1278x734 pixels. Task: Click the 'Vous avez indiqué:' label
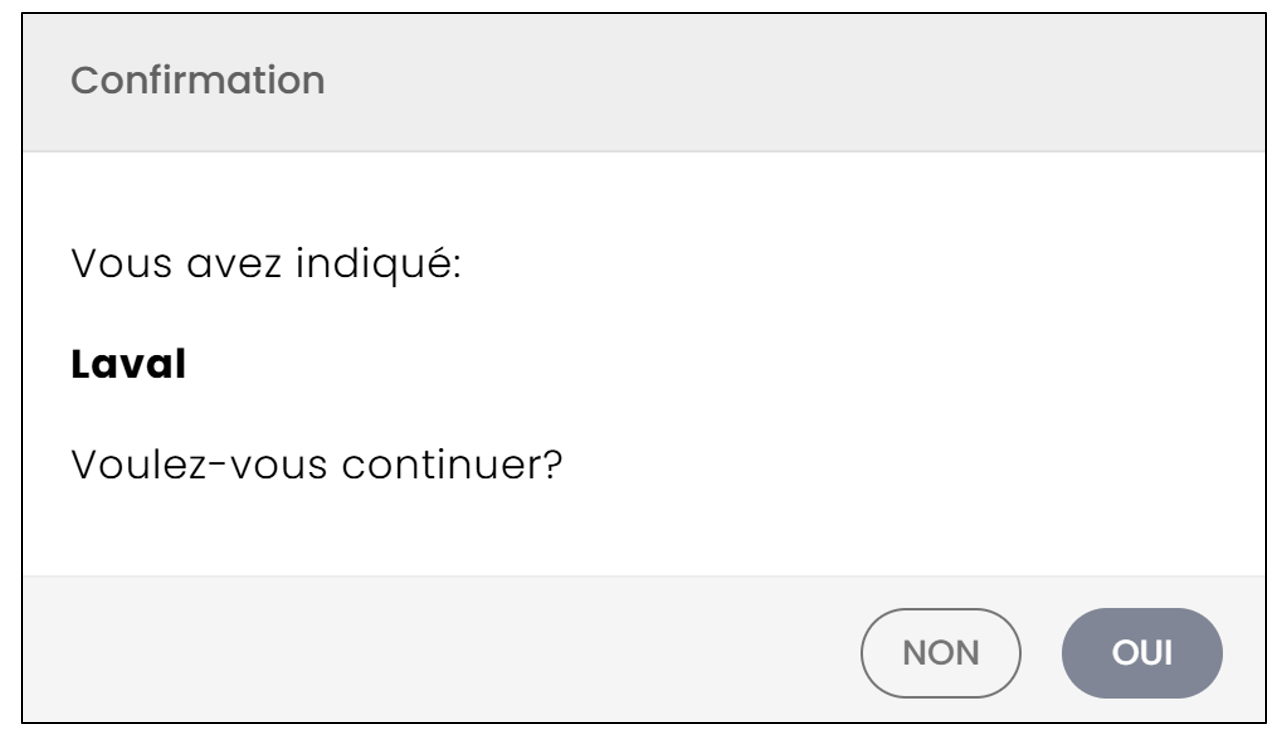[265, 266]
